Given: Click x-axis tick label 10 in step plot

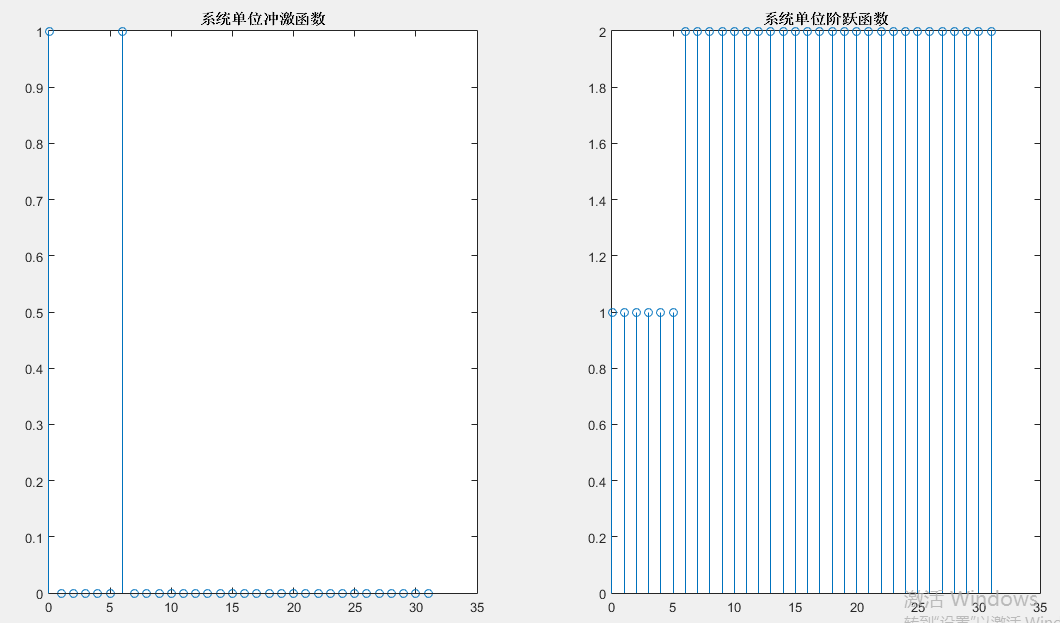Looking at the screenshot, I should coord(734,608).
